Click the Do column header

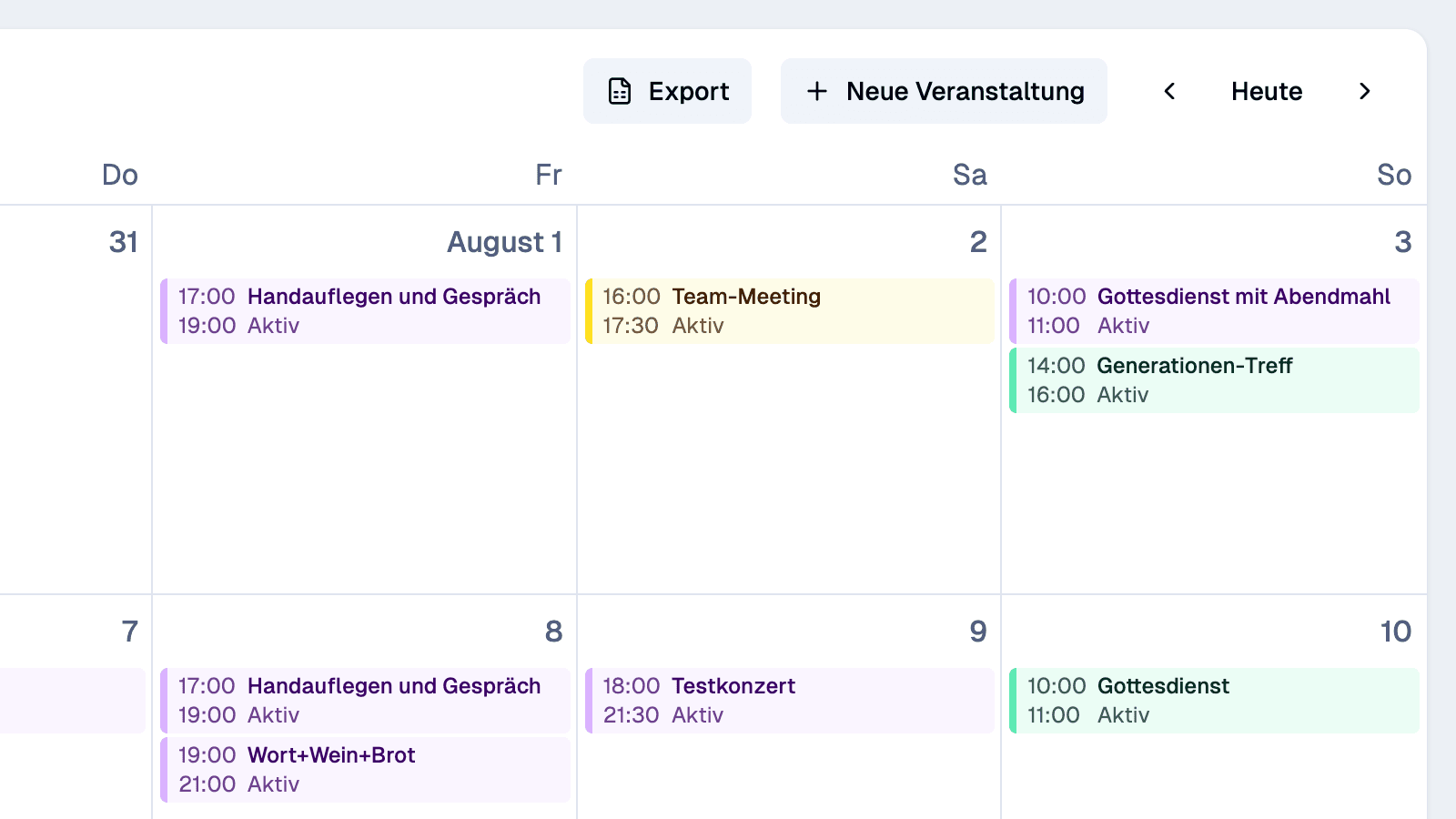point(119,175)
